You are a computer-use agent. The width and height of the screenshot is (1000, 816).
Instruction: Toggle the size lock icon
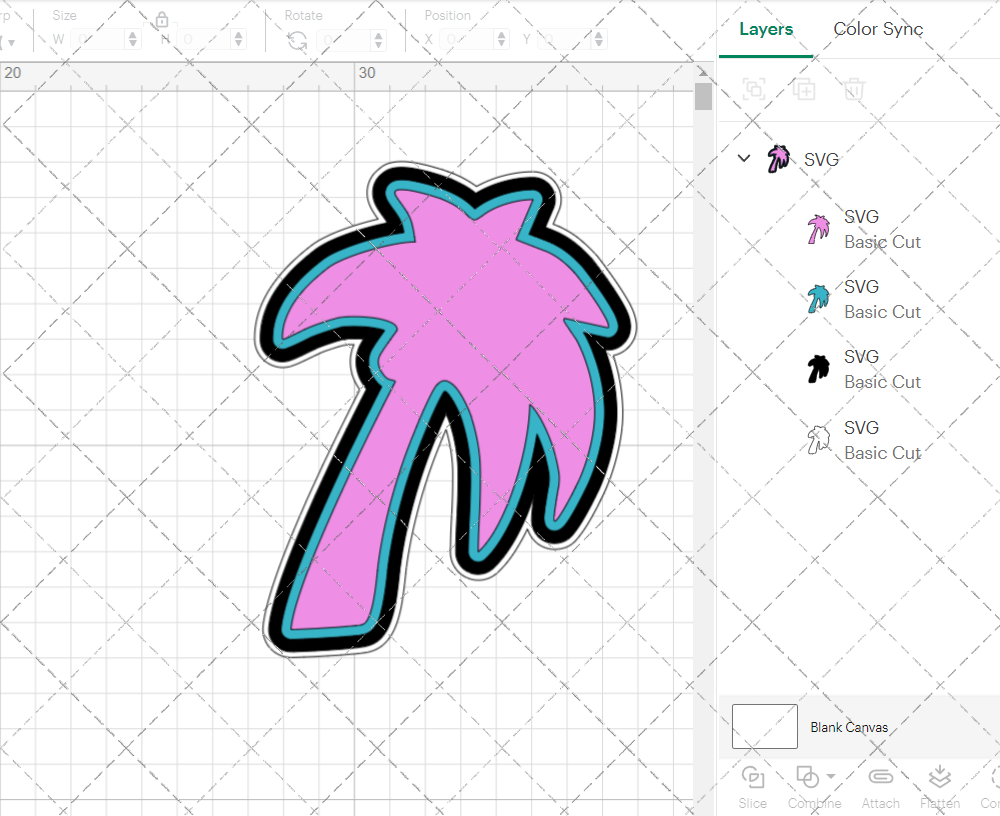162,20
